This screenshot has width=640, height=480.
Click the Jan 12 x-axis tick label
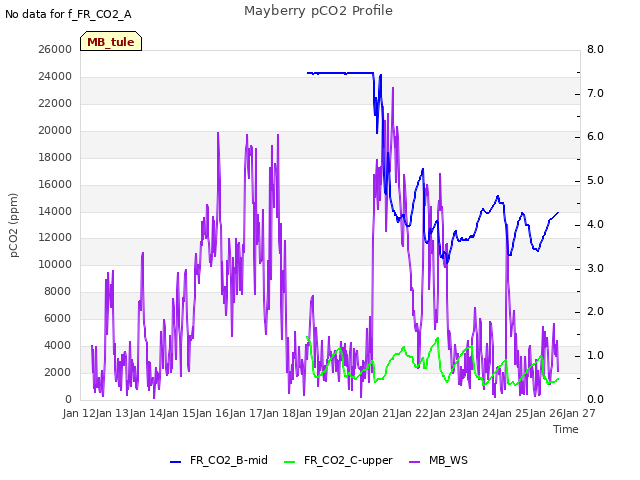coord(79,413)
